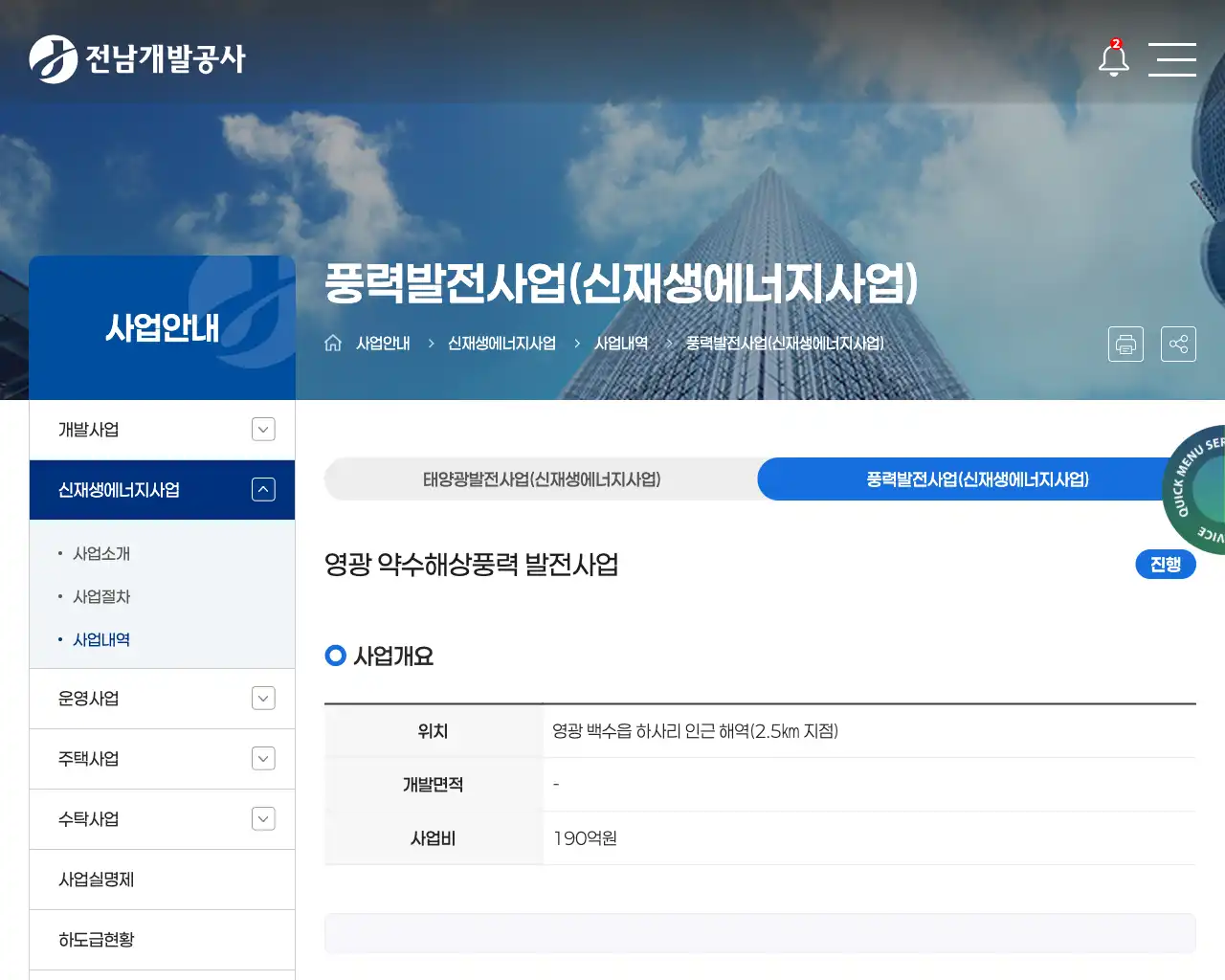Select 사업절차 in sidebar submenu

click(x=101, y=596)
